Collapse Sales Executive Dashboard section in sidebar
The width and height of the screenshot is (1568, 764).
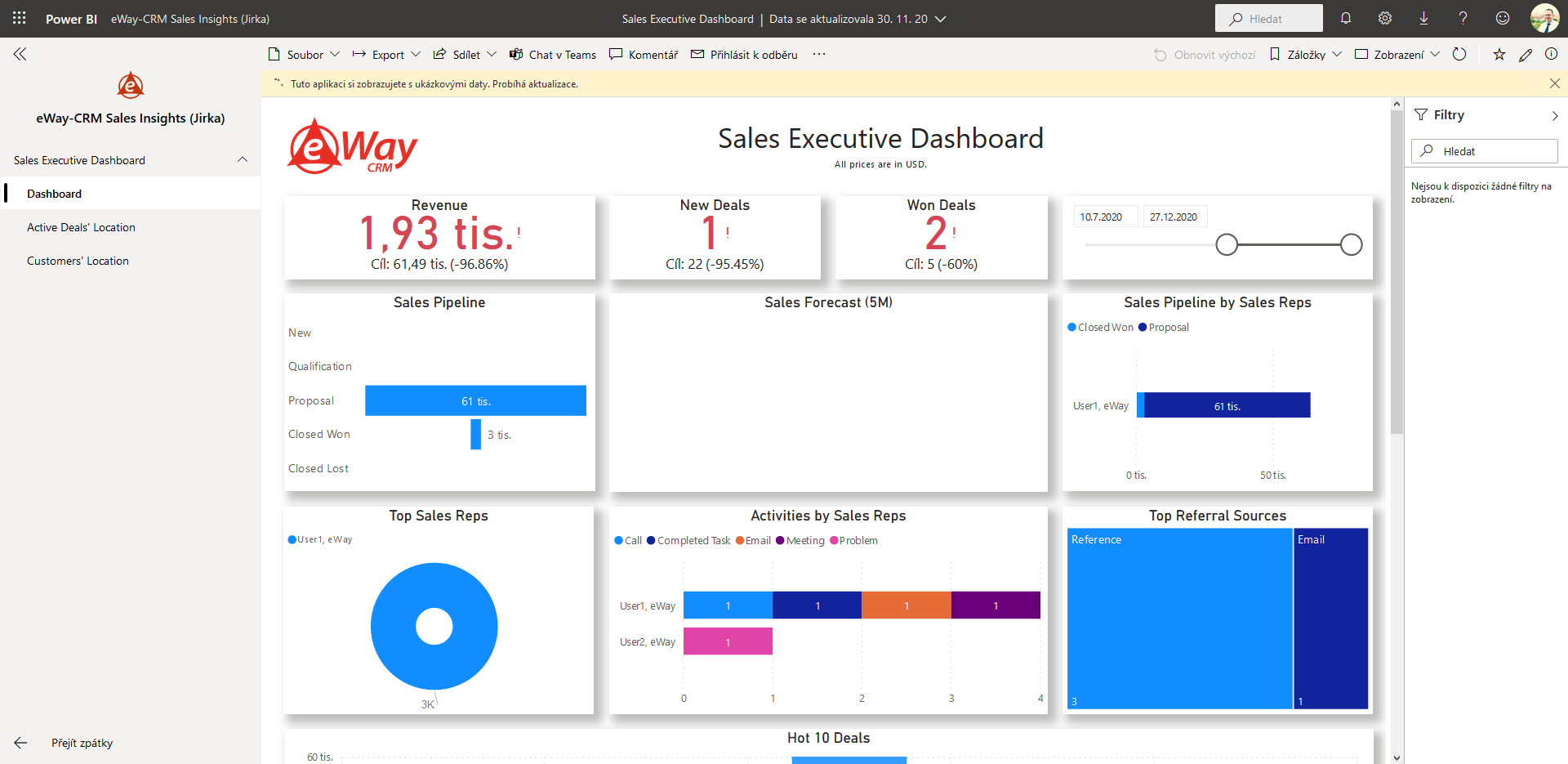click(x=243, y=159)
